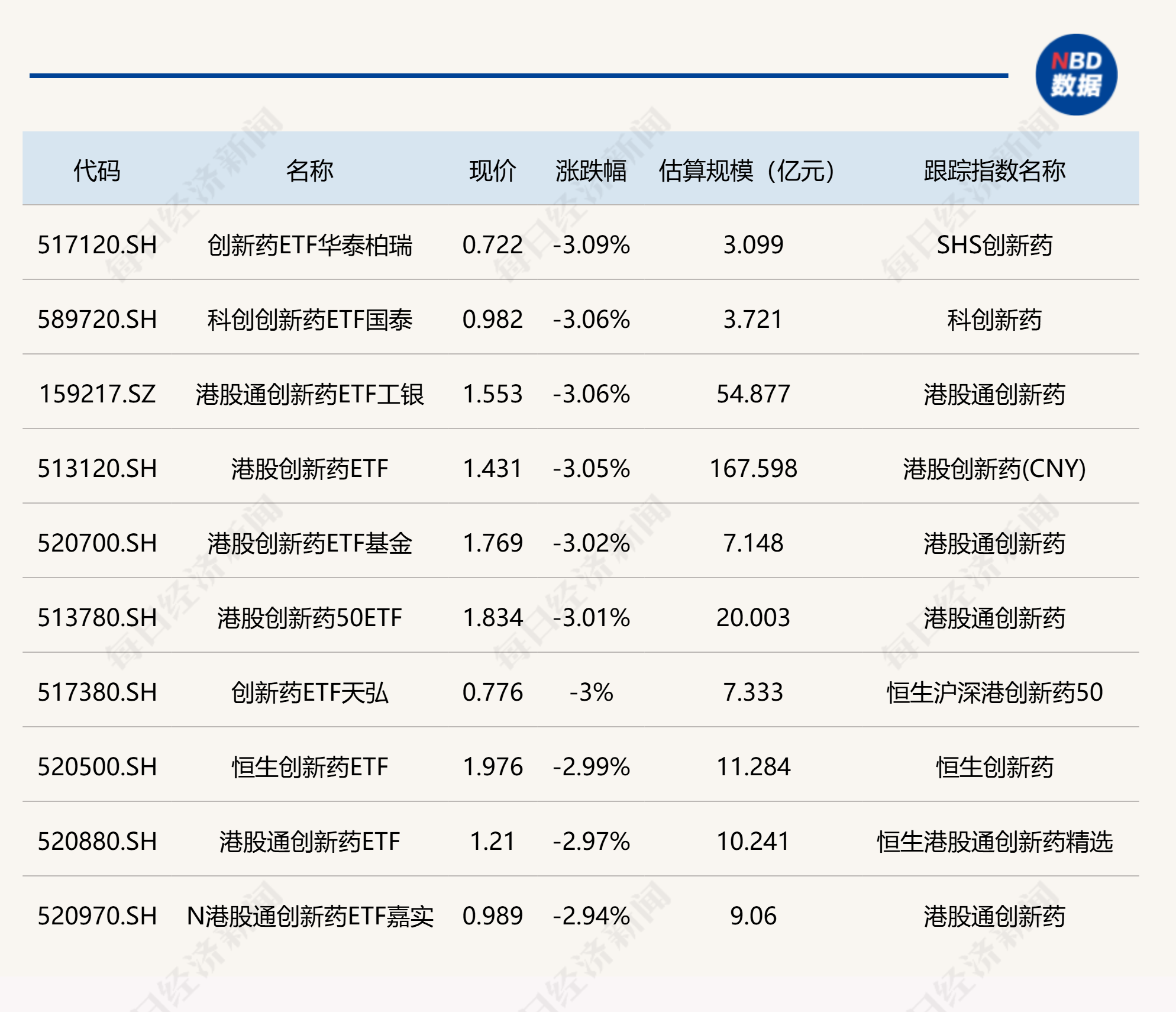
Task: Click the 跟踪指数名称 column header
Action: tap(994, 170)
